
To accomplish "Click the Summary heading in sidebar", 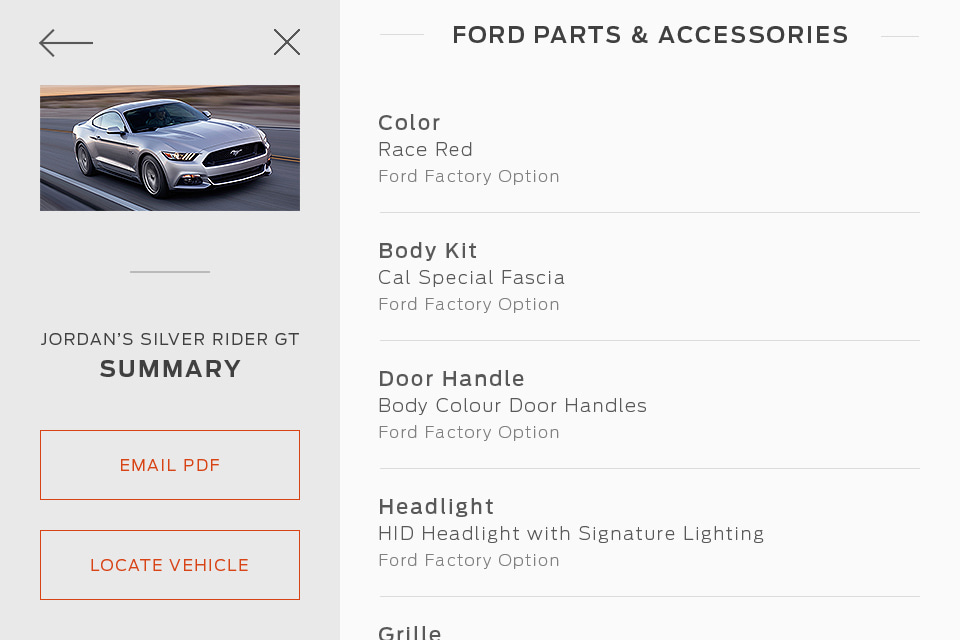I will (x=170, y=369).
